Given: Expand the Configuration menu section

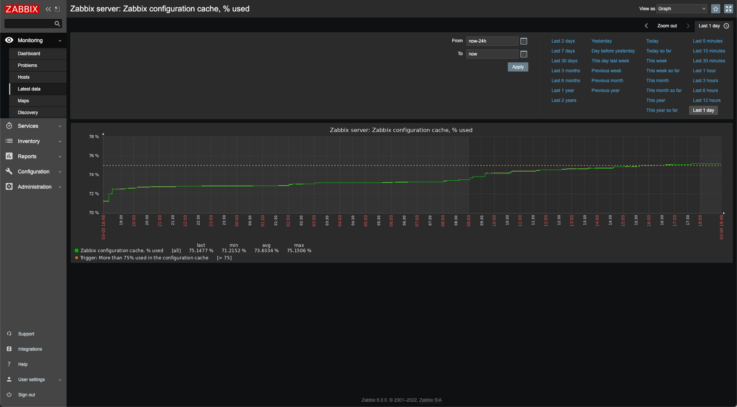Looking at the screenshot, I should pos(33,171).
